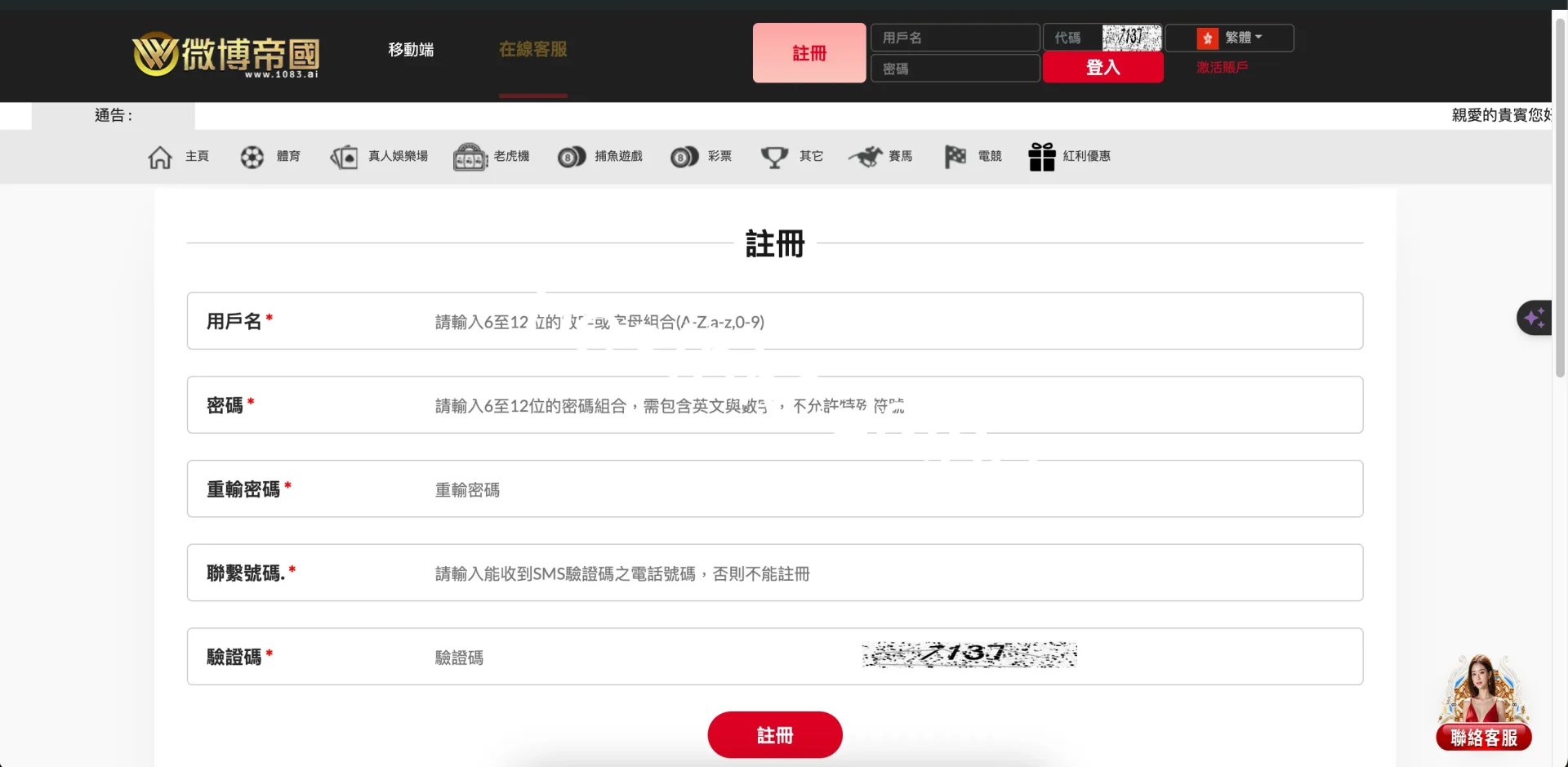The height and width of the screenshot is (767, 1568).
Task: Switch to 在線客服 menu item
Action: click(x=532, y=50)
